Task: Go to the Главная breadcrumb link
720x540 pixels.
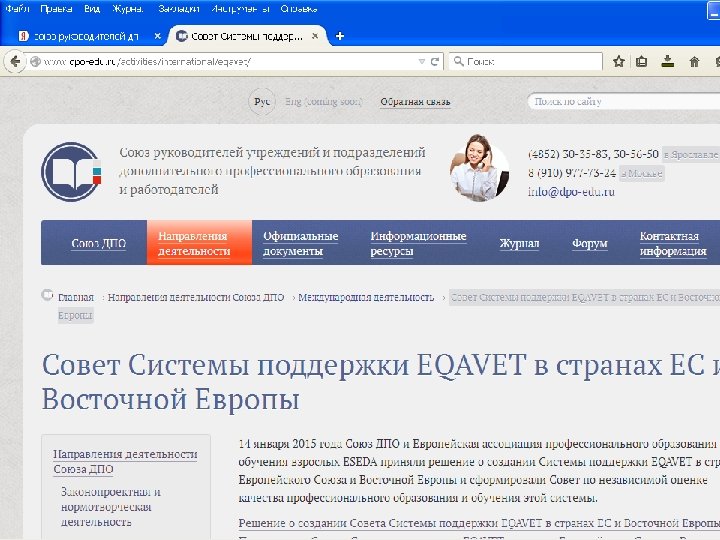Action: click(76, 298)
